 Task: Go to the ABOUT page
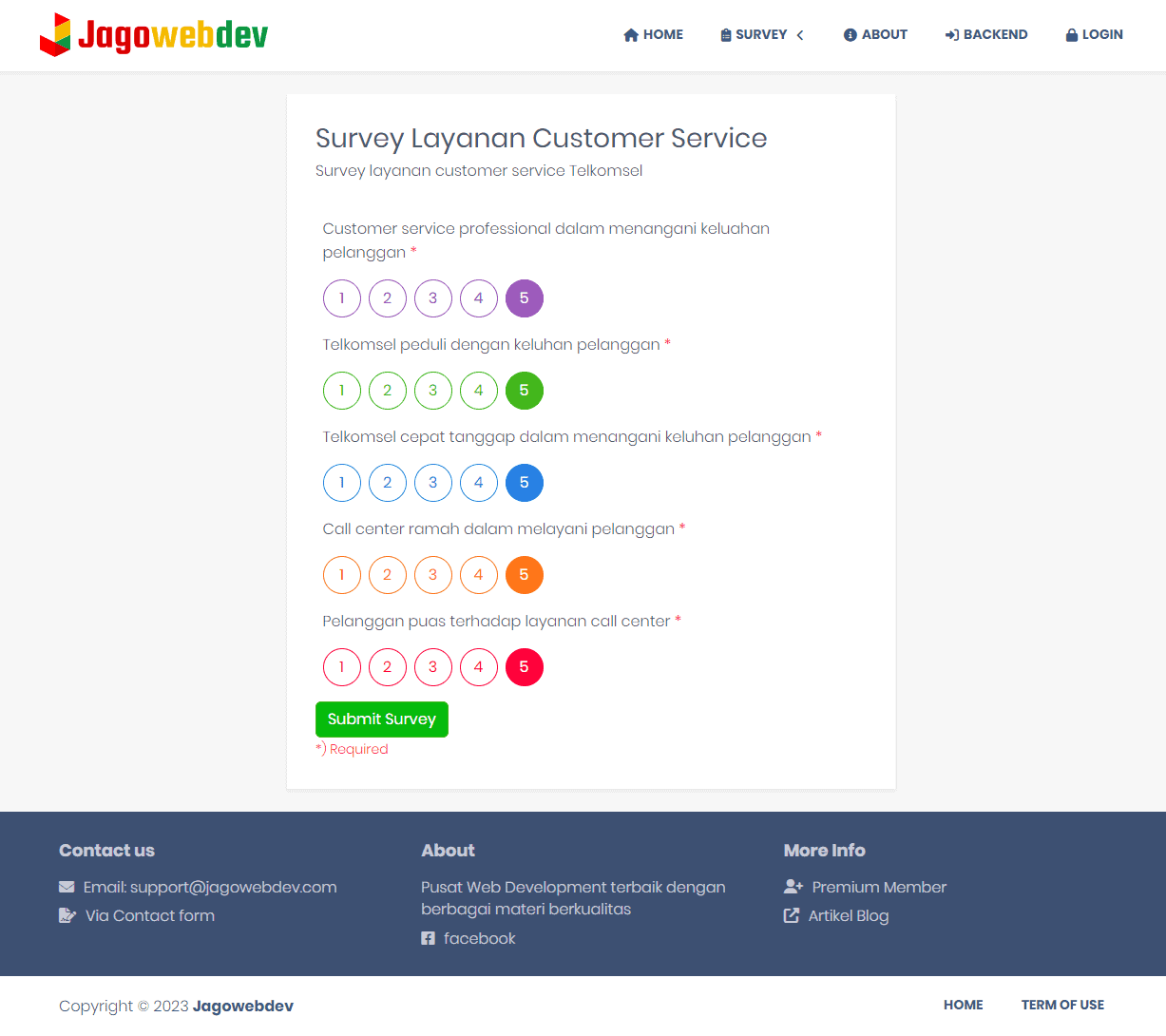pos(875,35)
